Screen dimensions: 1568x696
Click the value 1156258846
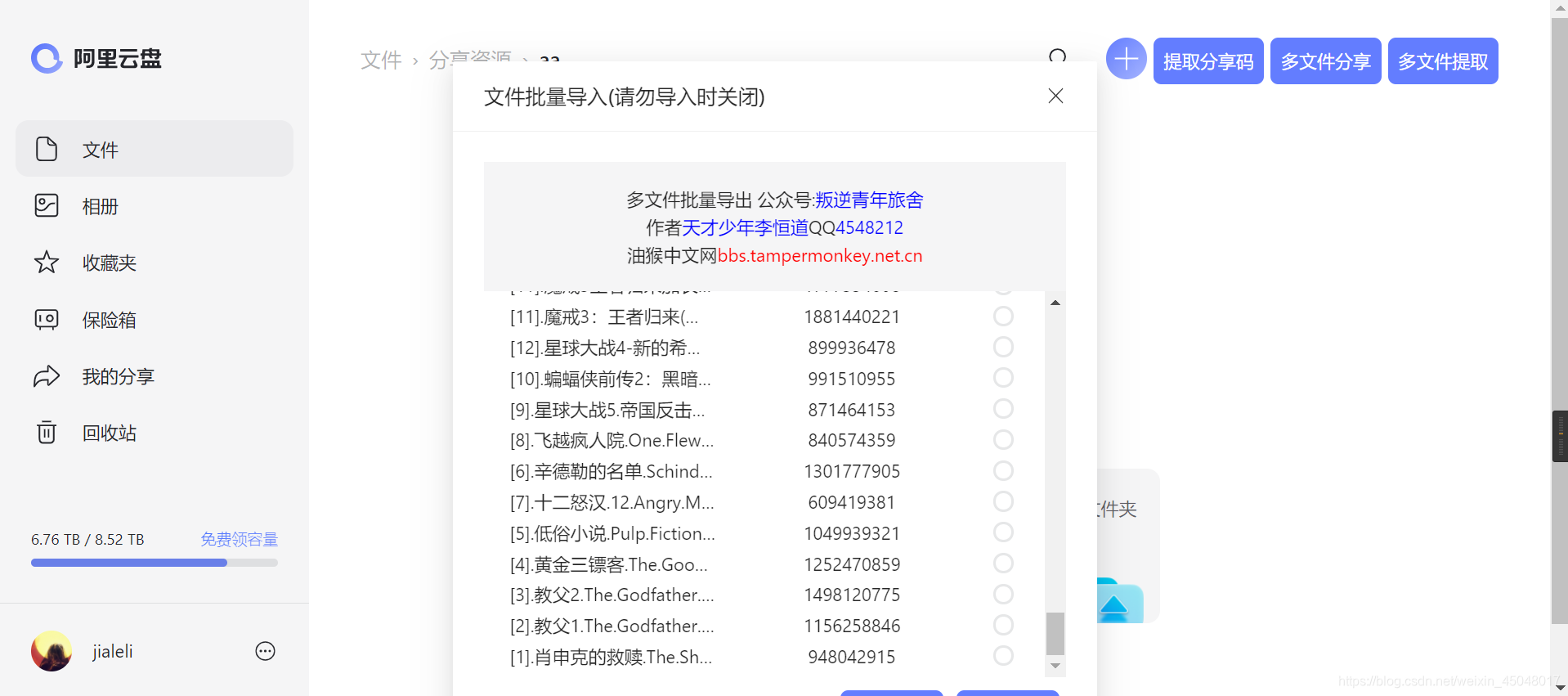[x=852, y=626]
